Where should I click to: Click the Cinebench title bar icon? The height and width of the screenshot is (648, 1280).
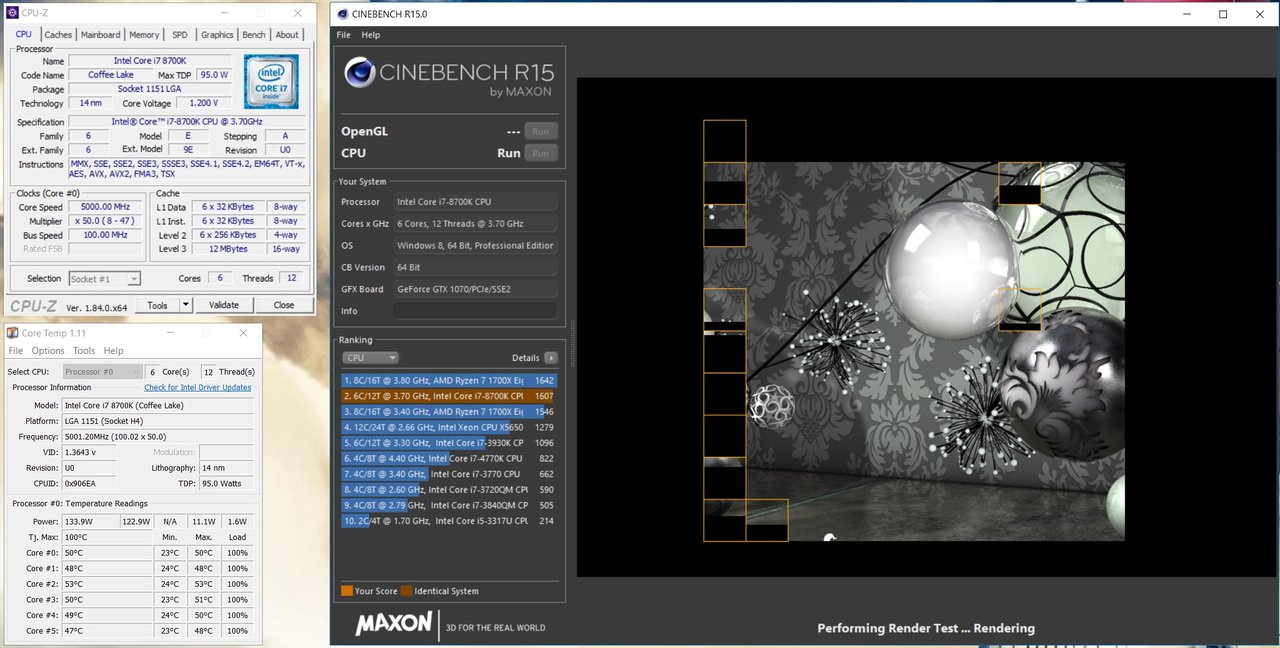(x=343, y=14)
